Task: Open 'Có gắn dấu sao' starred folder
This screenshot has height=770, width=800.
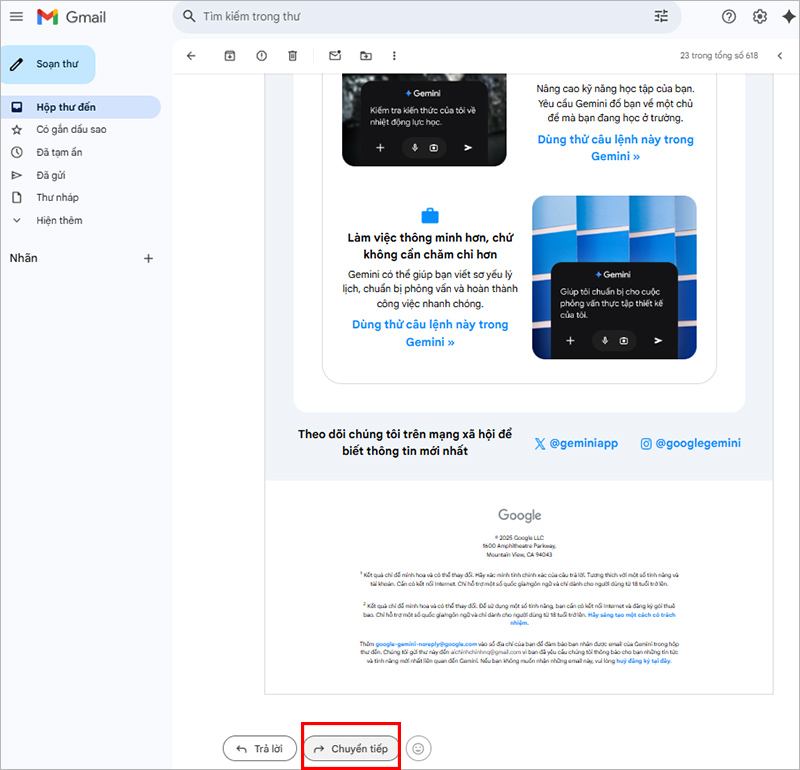Action: click(71, 130)
